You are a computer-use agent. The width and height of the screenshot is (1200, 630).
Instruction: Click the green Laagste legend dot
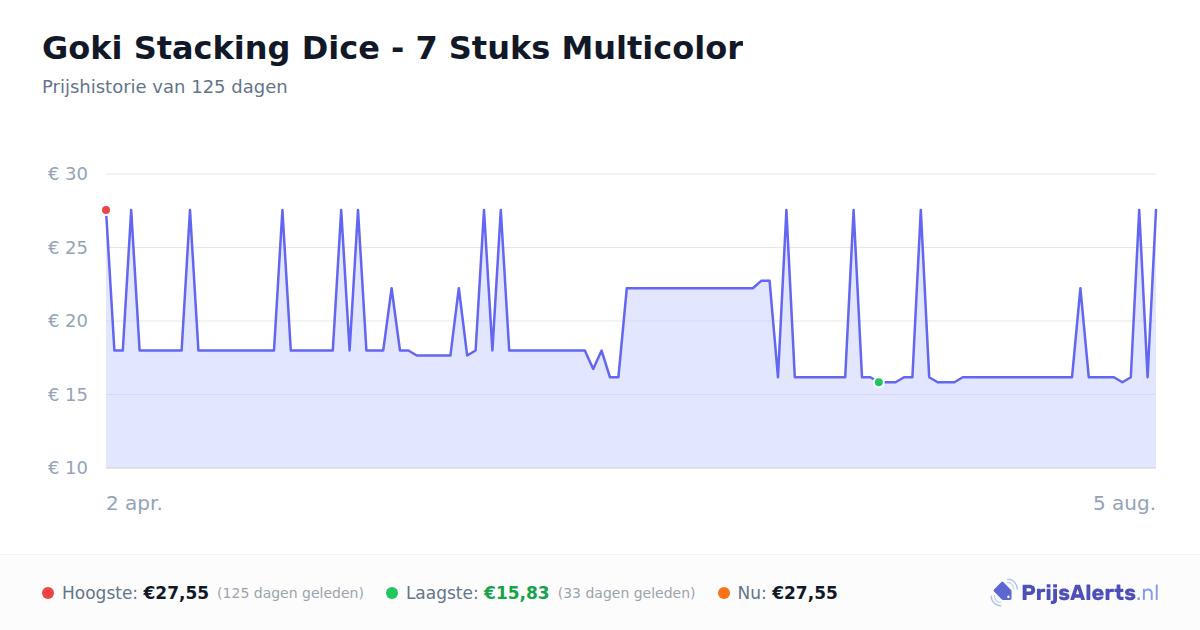pyautogui.click(x=392, y=593)
